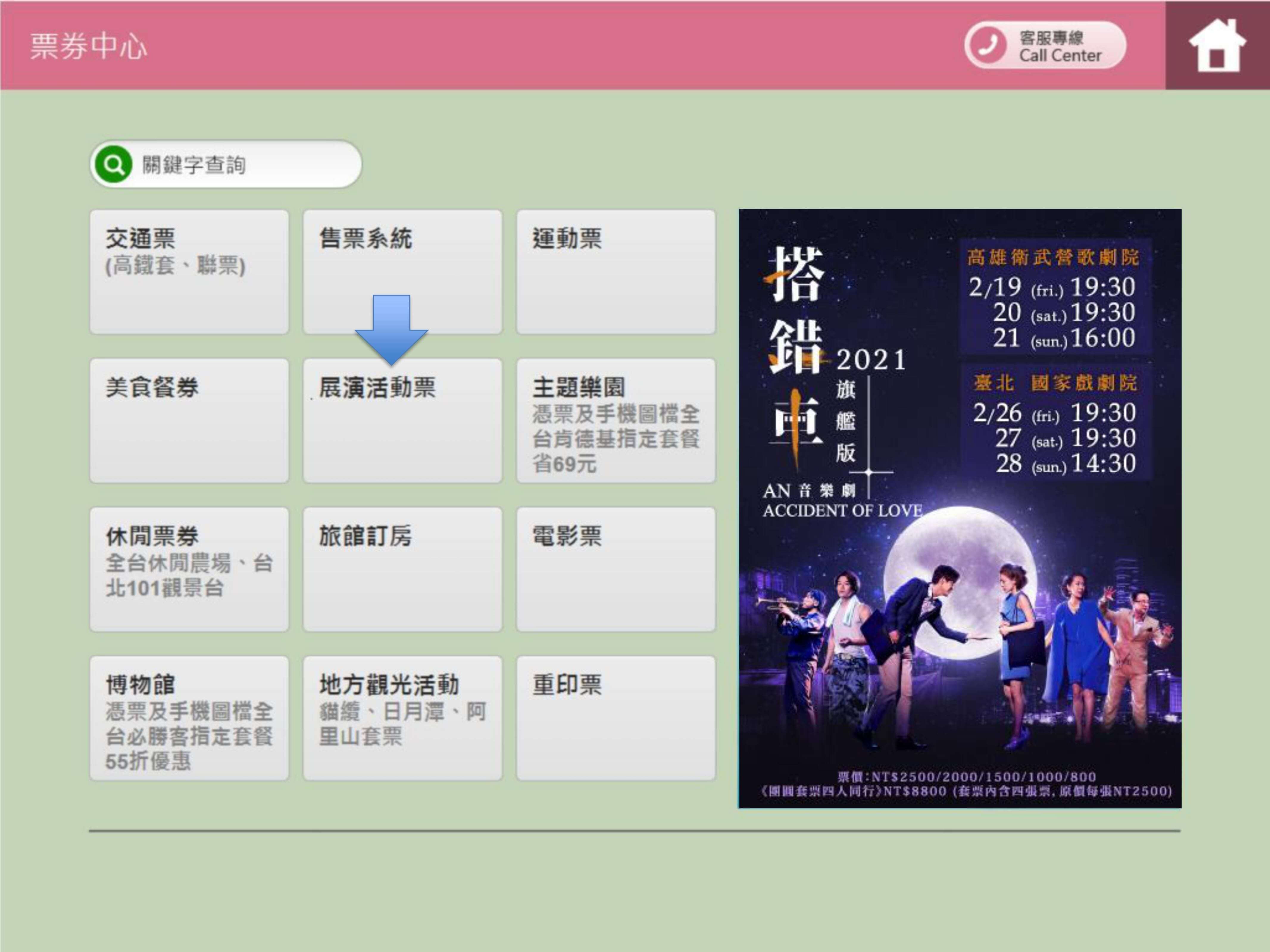Open the 售票系統 tile

402,271
